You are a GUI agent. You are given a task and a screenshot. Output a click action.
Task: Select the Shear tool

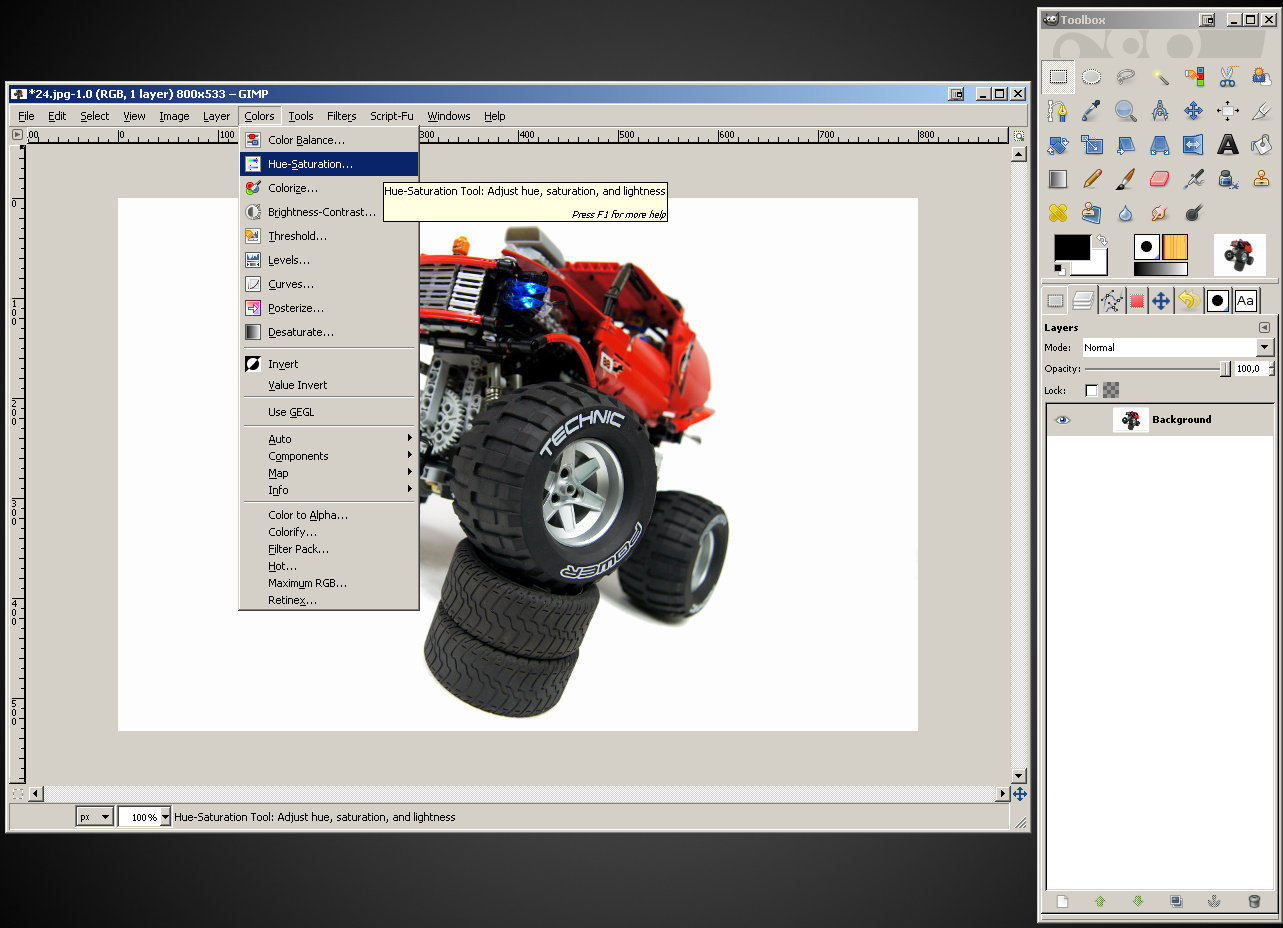(1126, 144)
